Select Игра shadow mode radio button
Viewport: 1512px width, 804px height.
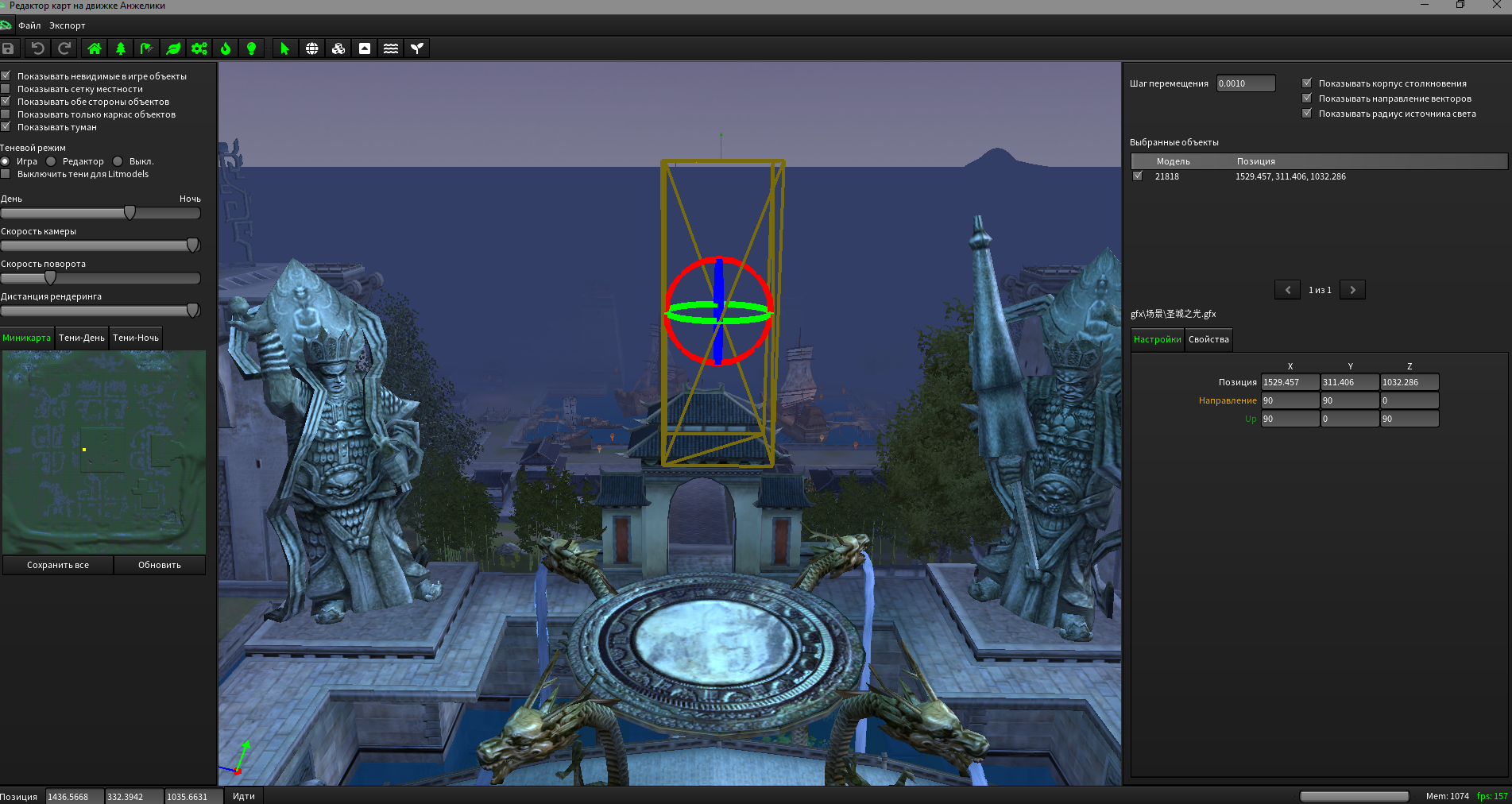pos(6,161)
